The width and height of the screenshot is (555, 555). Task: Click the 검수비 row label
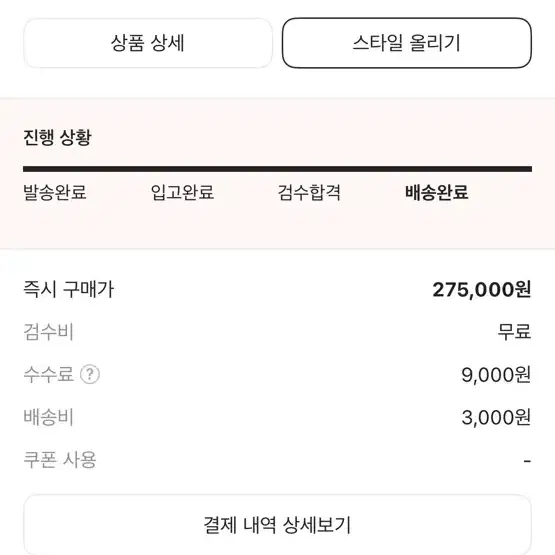48,332
